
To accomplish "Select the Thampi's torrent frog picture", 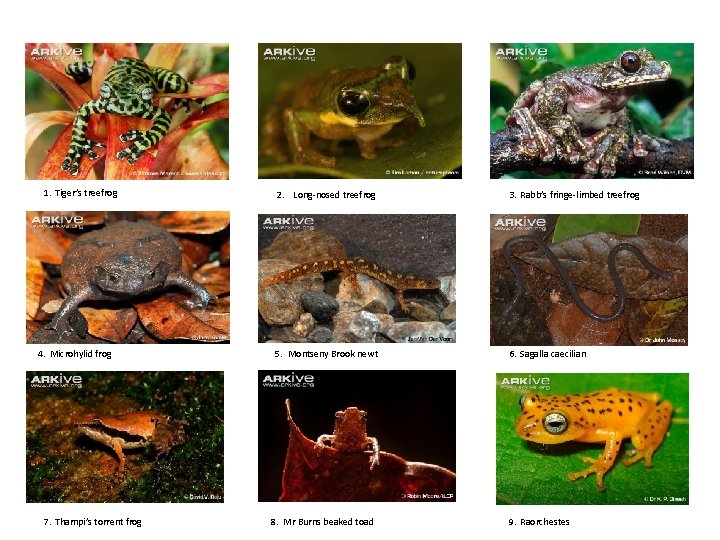I will tap(125, 437).
